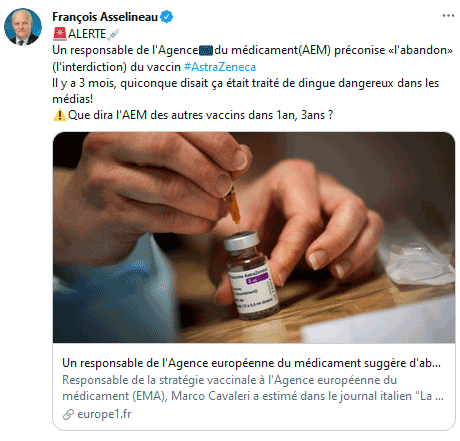The width and height of the screenshot is (460, 441).
Task: Click the chain link icon beside europe1.fr
Action: [68, 414]
